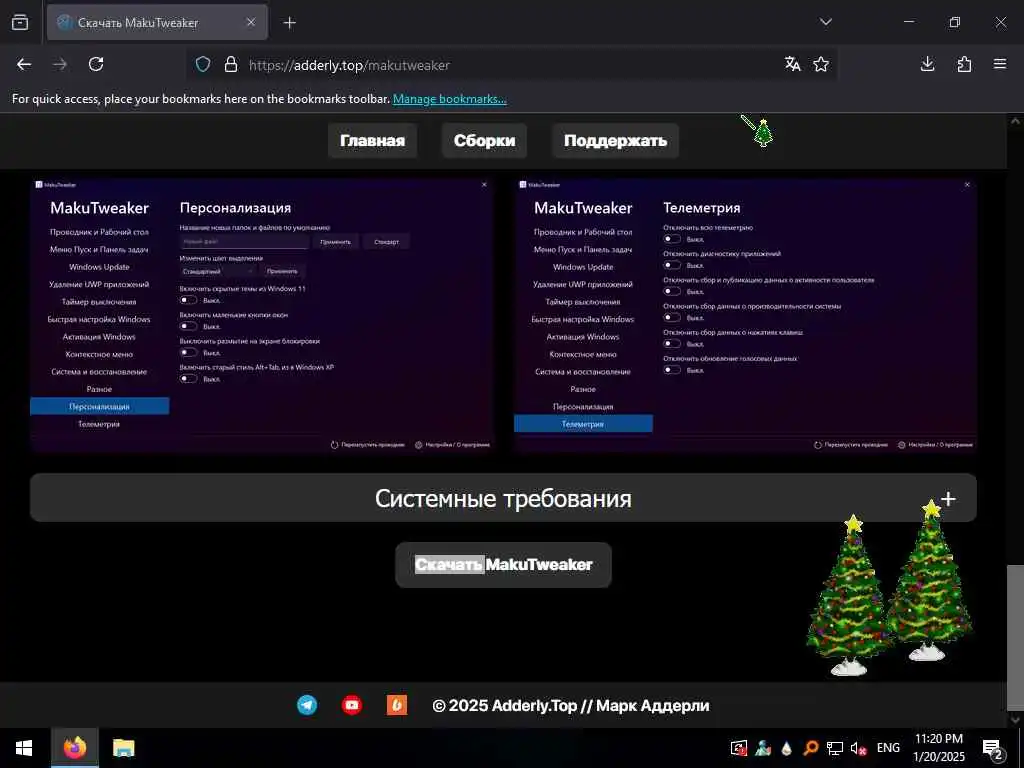Screen dimensions: 1024x768
Task: Click the forward navigation arrow
Action: point(60,64)
